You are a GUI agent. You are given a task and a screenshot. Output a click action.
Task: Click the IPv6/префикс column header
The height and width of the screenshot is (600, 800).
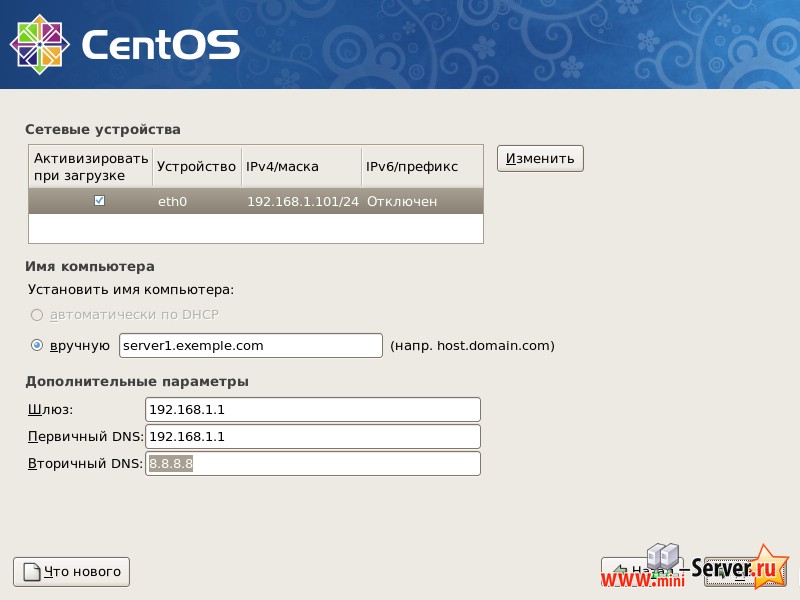tap(422, 167)
